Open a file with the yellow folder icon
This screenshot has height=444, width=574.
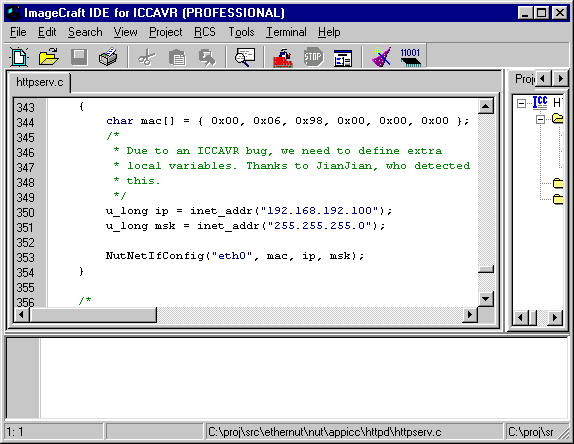coord(49,57)
